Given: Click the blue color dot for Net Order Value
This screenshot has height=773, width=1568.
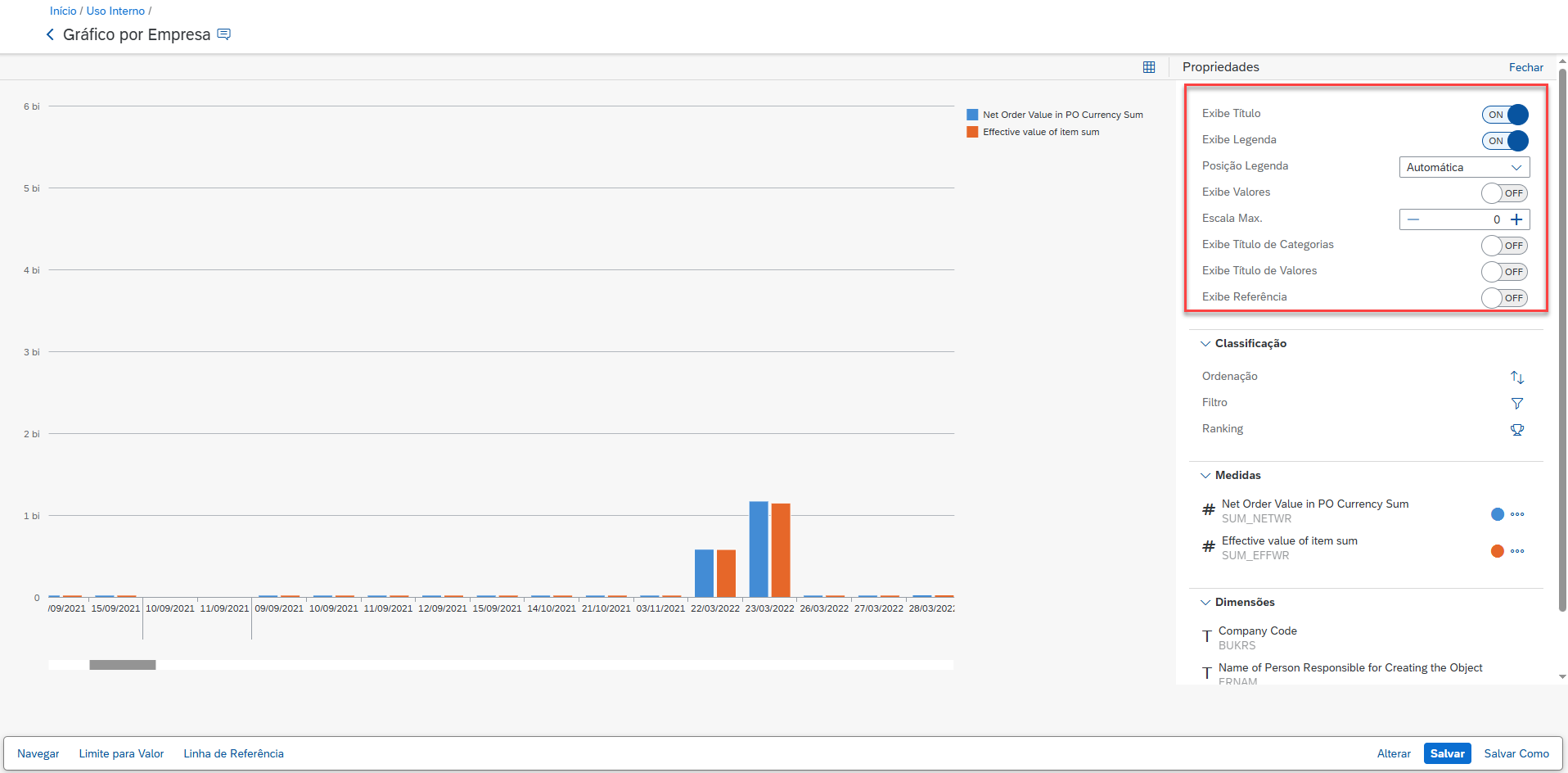Looking at the screenshot, I should tap(1497, 514).
